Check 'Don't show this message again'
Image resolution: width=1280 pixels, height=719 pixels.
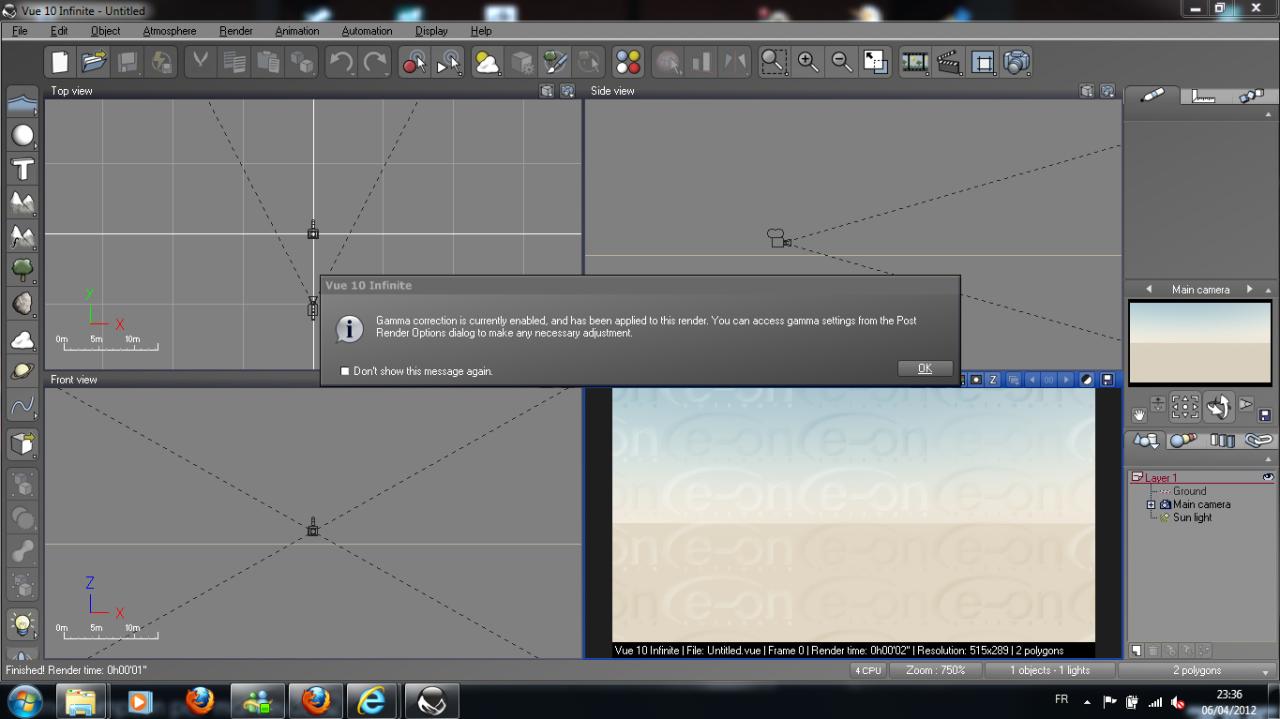[345, 371]
